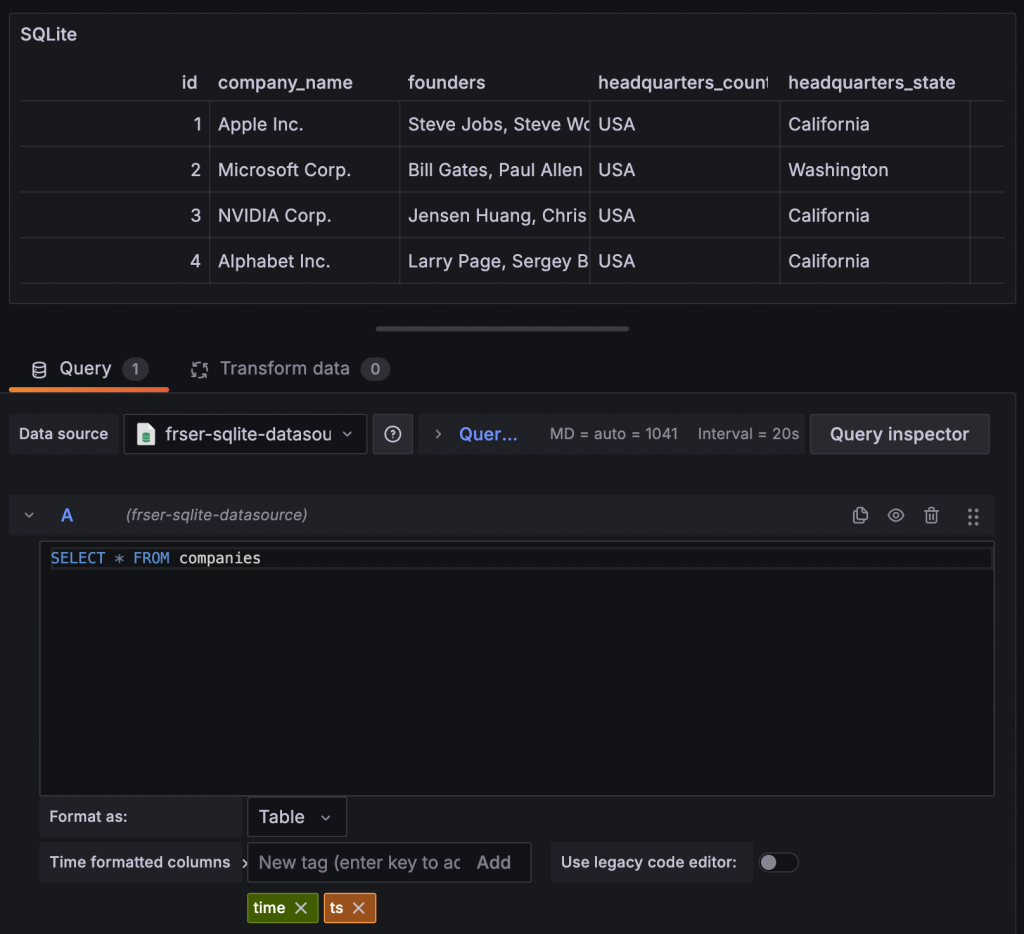1024x934 pixels.
Task: Sort by headquarters_state column header
Action: click(x=872, y=82)
